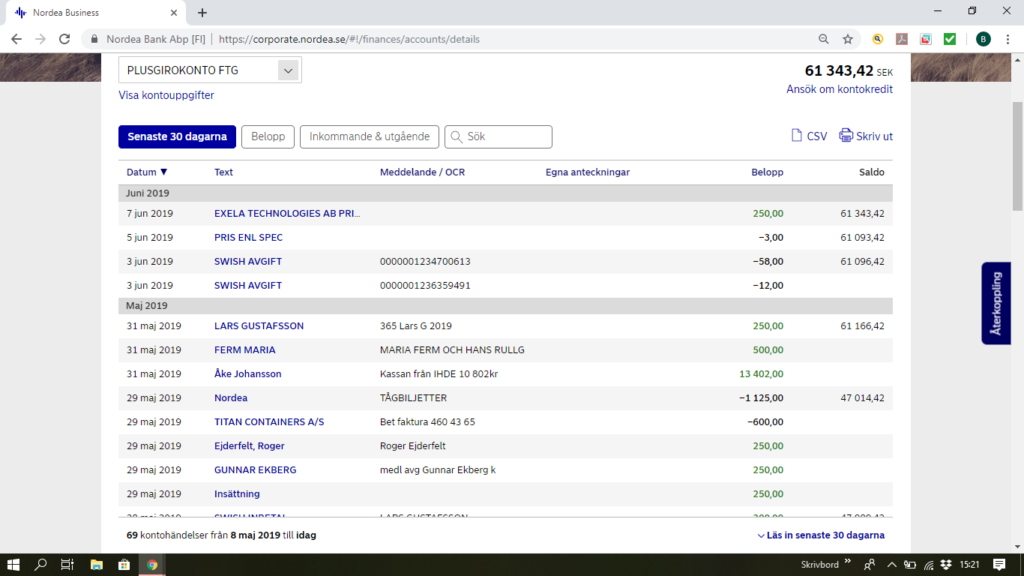Click the Maj 2019 group header
Image resolution: width=1024 pixels, height=576 pixels.
[505, 306]
